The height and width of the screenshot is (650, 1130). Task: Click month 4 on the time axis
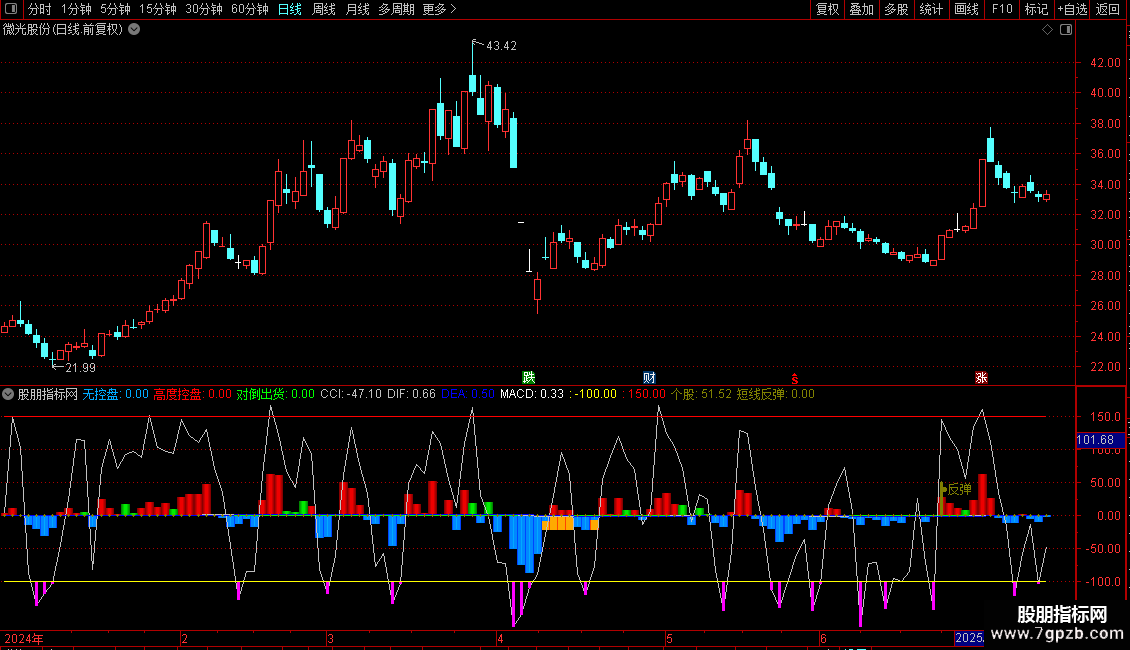500,638
